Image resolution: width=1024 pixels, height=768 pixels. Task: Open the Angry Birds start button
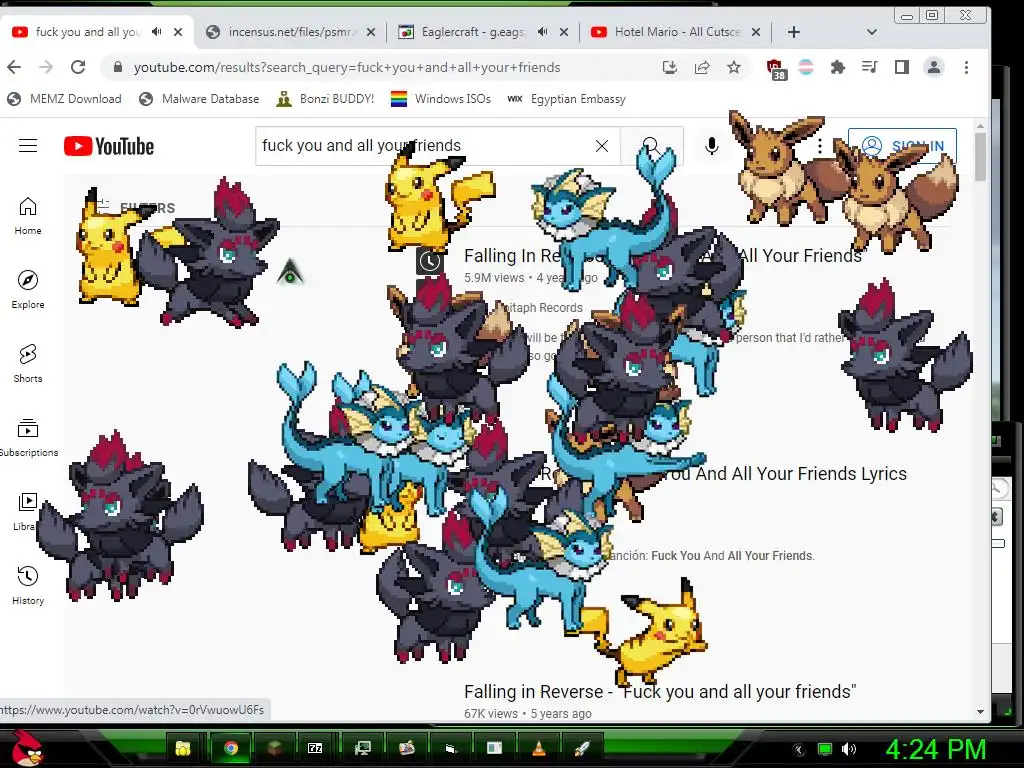pyautogui.click(x=26, y=748)
